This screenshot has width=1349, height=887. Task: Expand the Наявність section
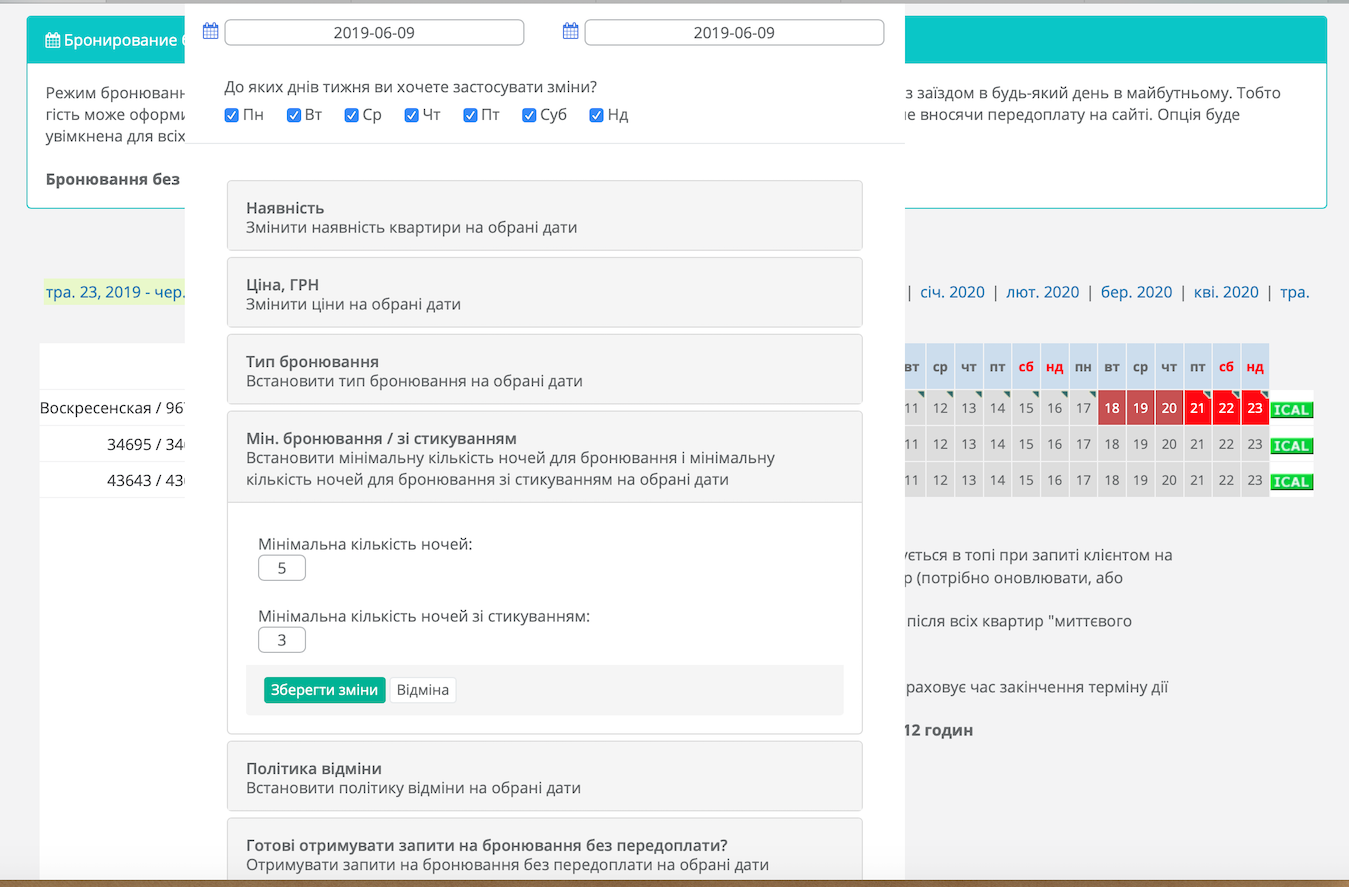545,216
